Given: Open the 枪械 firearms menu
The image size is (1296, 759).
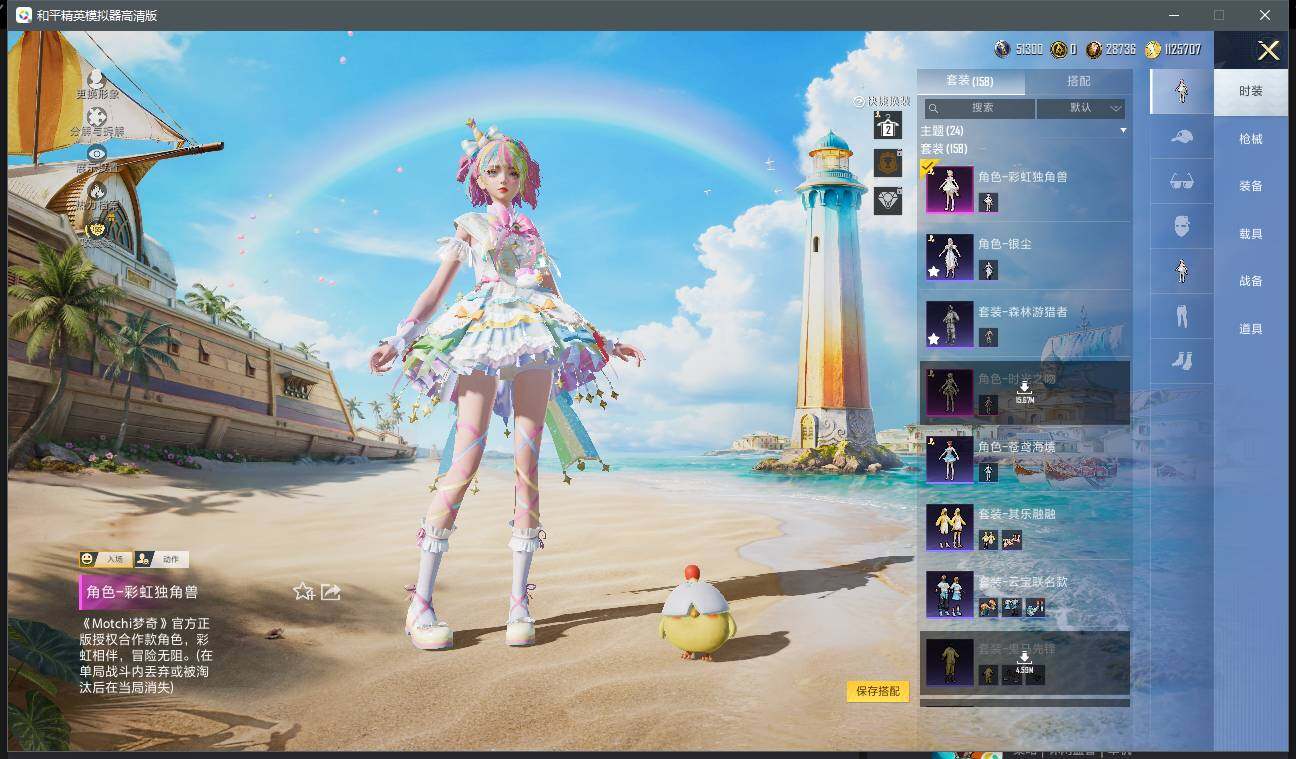Looking at the screenshot, I should [1251, 139].
